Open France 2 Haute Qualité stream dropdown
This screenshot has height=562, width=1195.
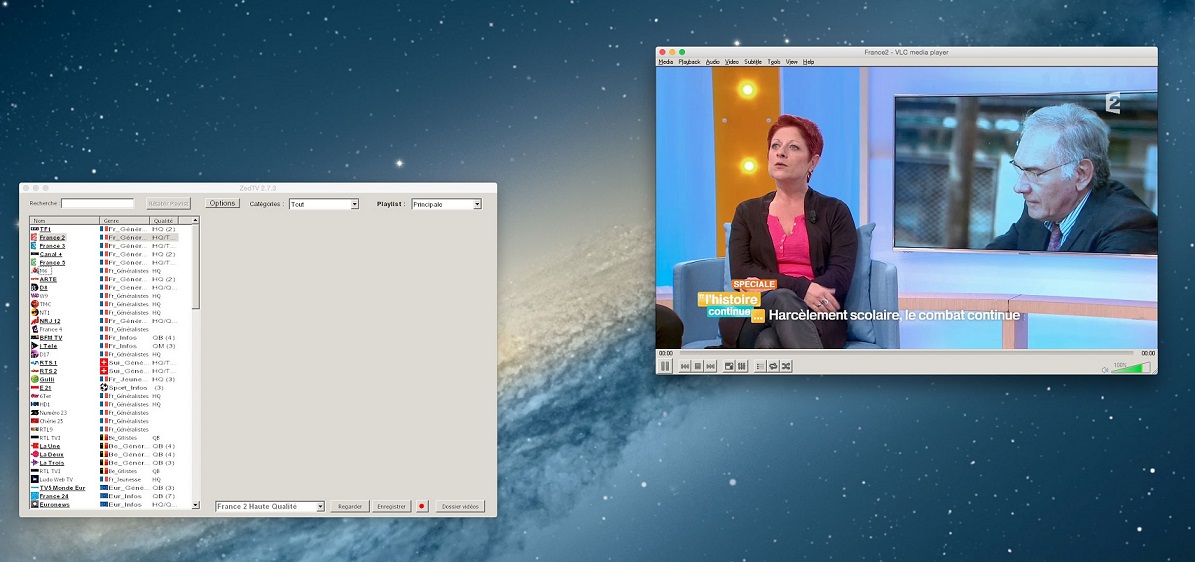270,507
